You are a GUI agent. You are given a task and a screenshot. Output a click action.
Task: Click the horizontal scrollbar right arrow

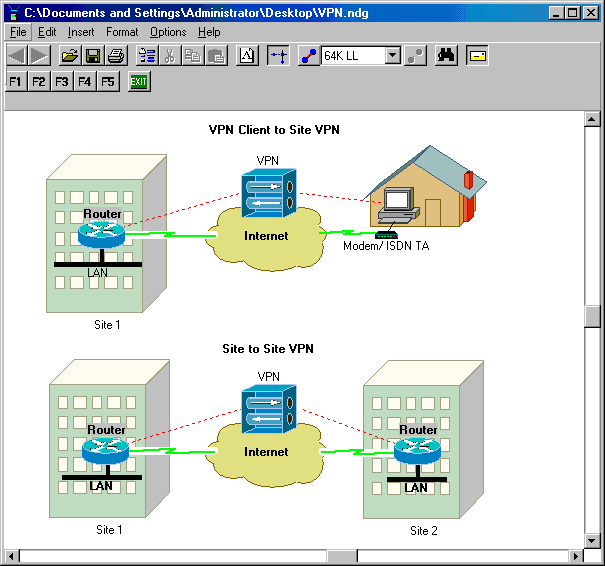tap(576, 556)
